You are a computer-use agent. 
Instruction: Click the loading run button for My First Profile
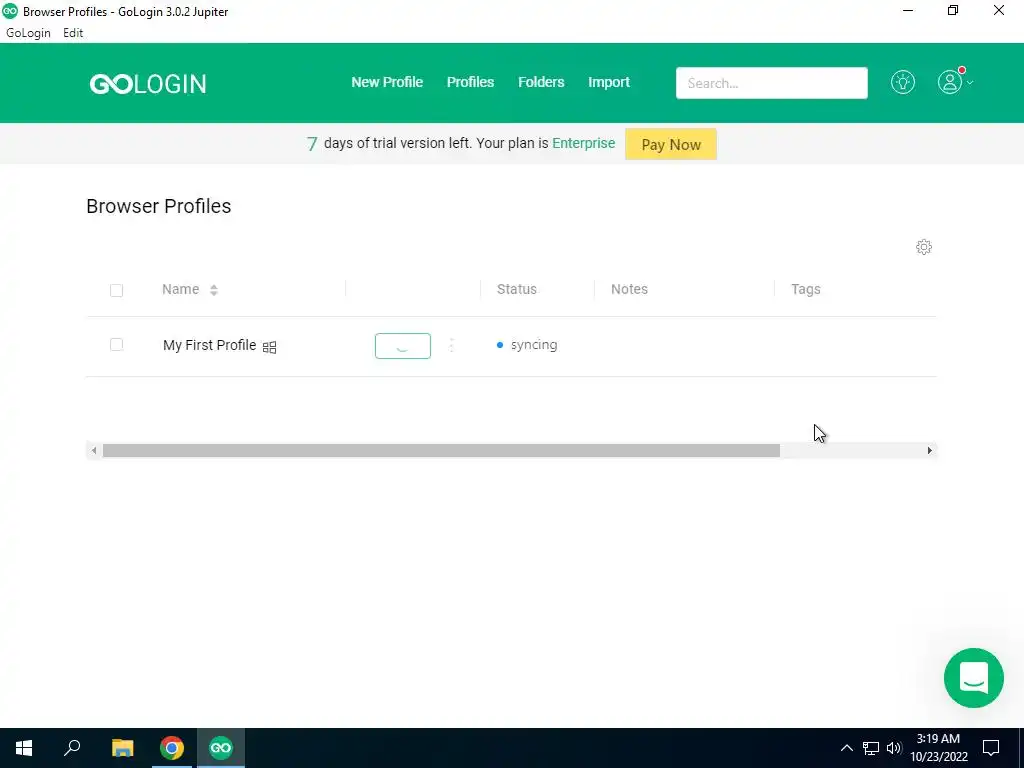(402, 345)
